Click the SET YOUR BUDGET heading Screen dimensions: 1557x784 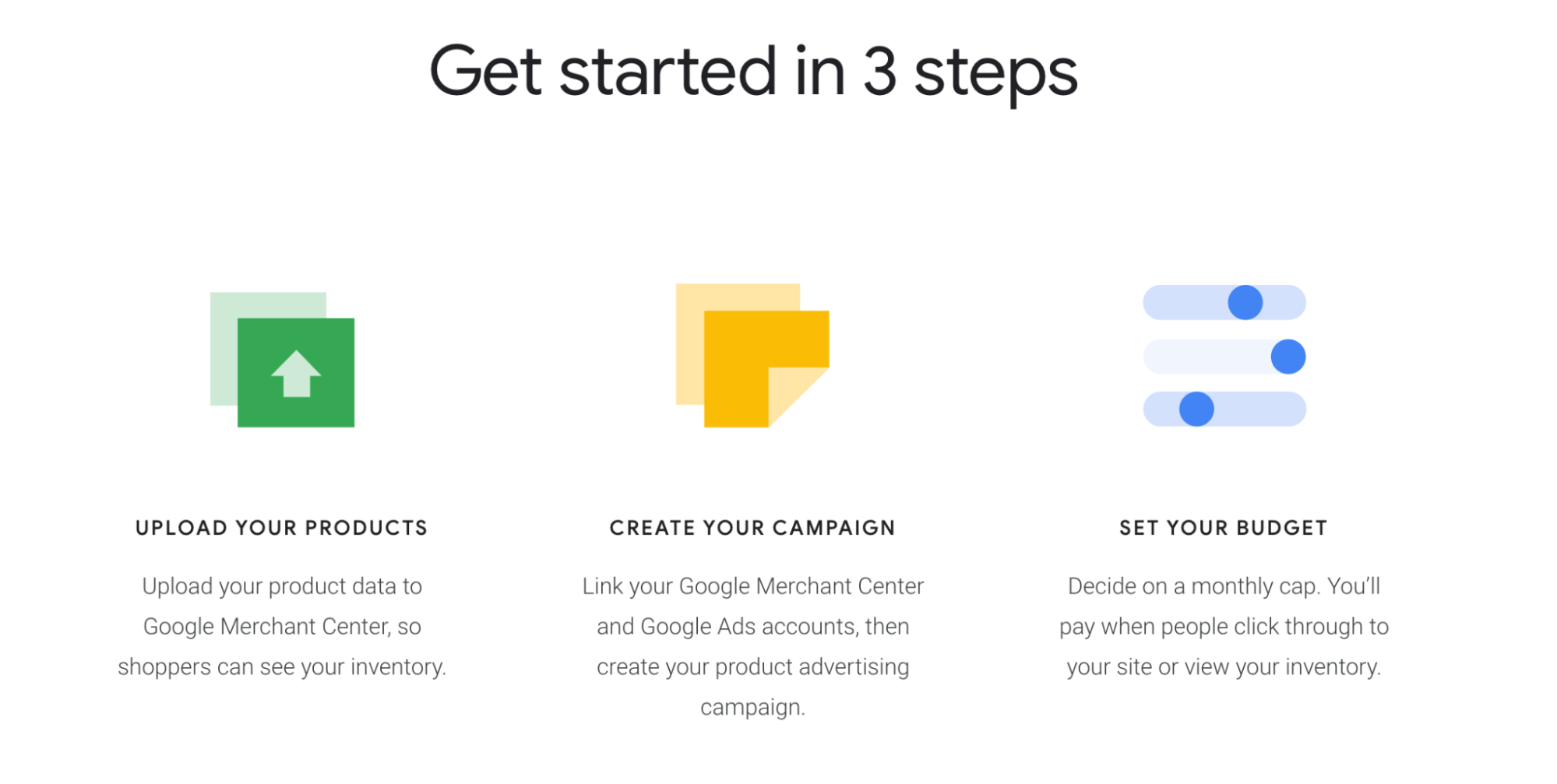[1224, 528]
